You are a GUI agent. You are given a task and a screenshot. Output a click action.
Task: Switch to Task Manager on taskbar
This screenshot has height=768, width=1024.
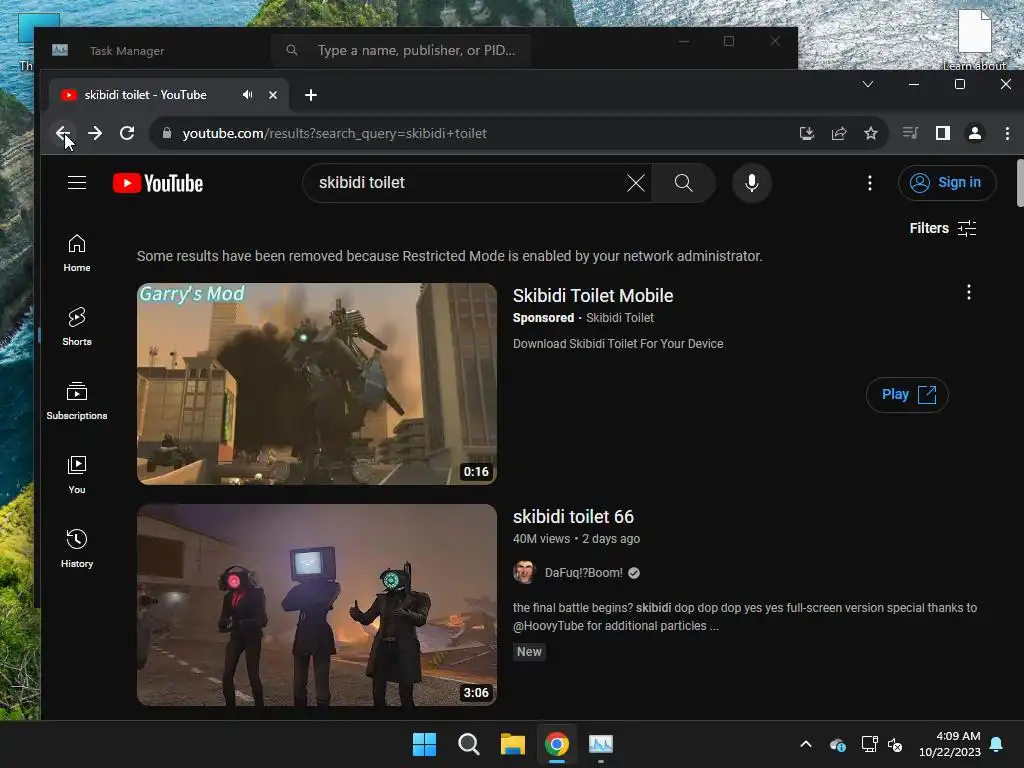point(601,744)
